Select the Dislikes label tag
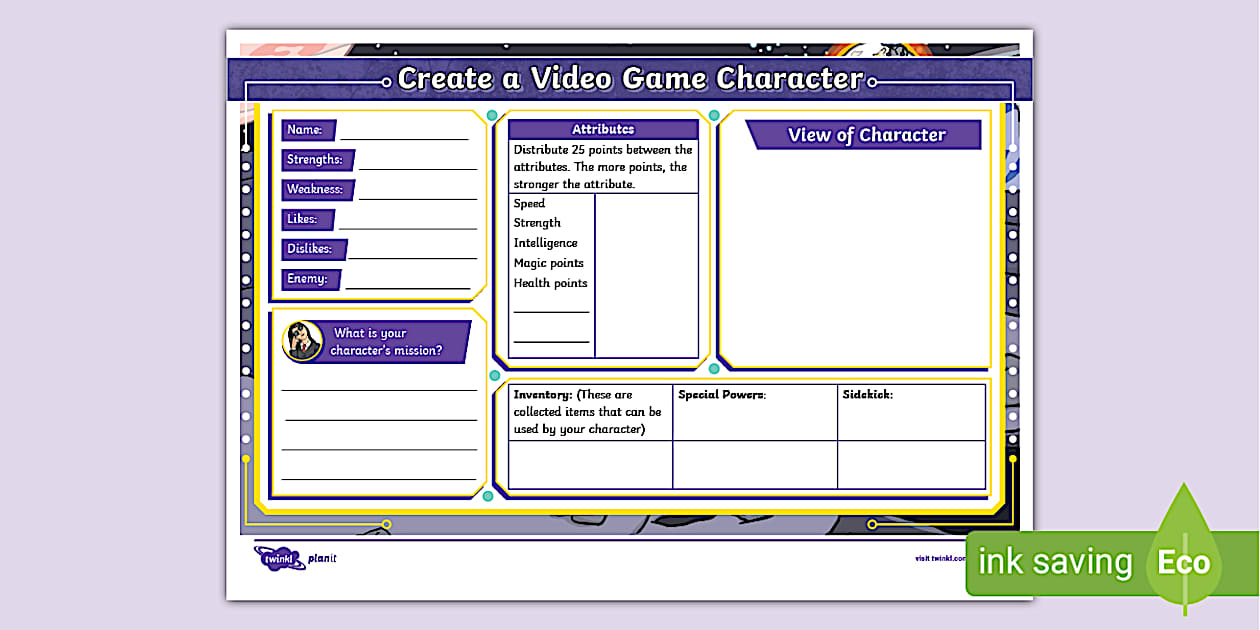 click(314, 249)
